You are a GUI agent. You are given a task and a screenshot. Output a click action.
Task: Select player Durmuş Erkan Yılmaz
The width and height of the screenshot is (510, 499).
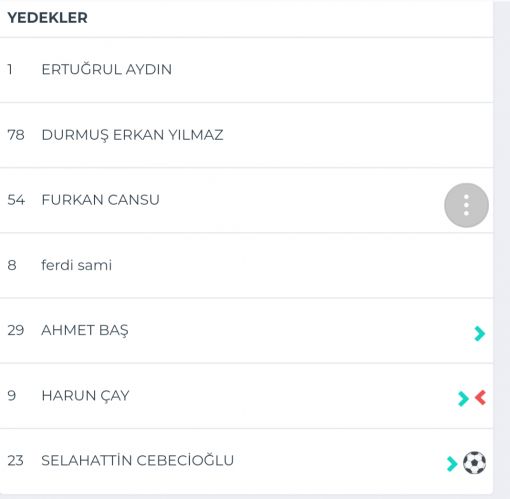[132, 135]
